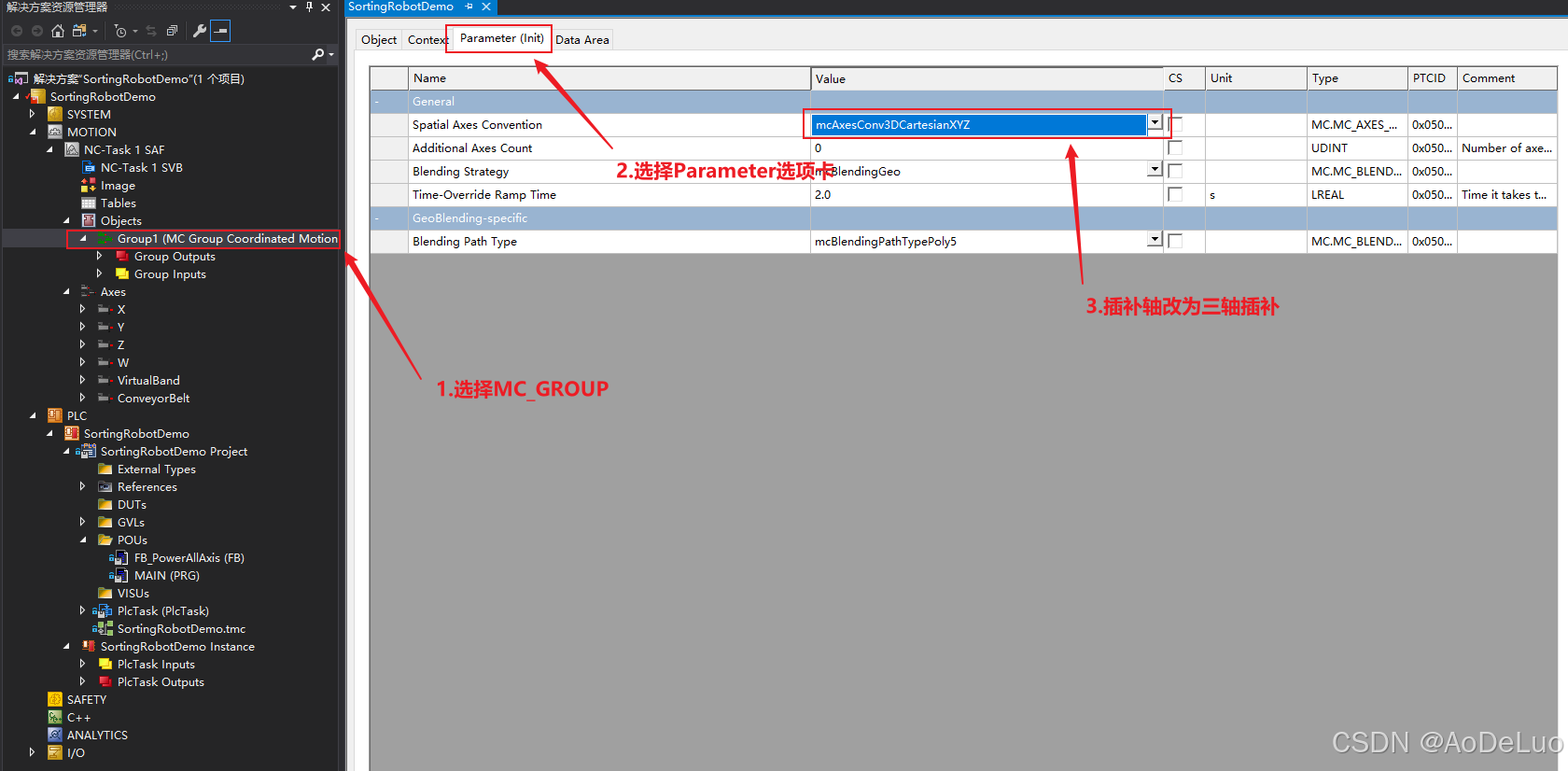
Task: Select SortingRobotDemo.tmc file icon
Action: [104, 628]
